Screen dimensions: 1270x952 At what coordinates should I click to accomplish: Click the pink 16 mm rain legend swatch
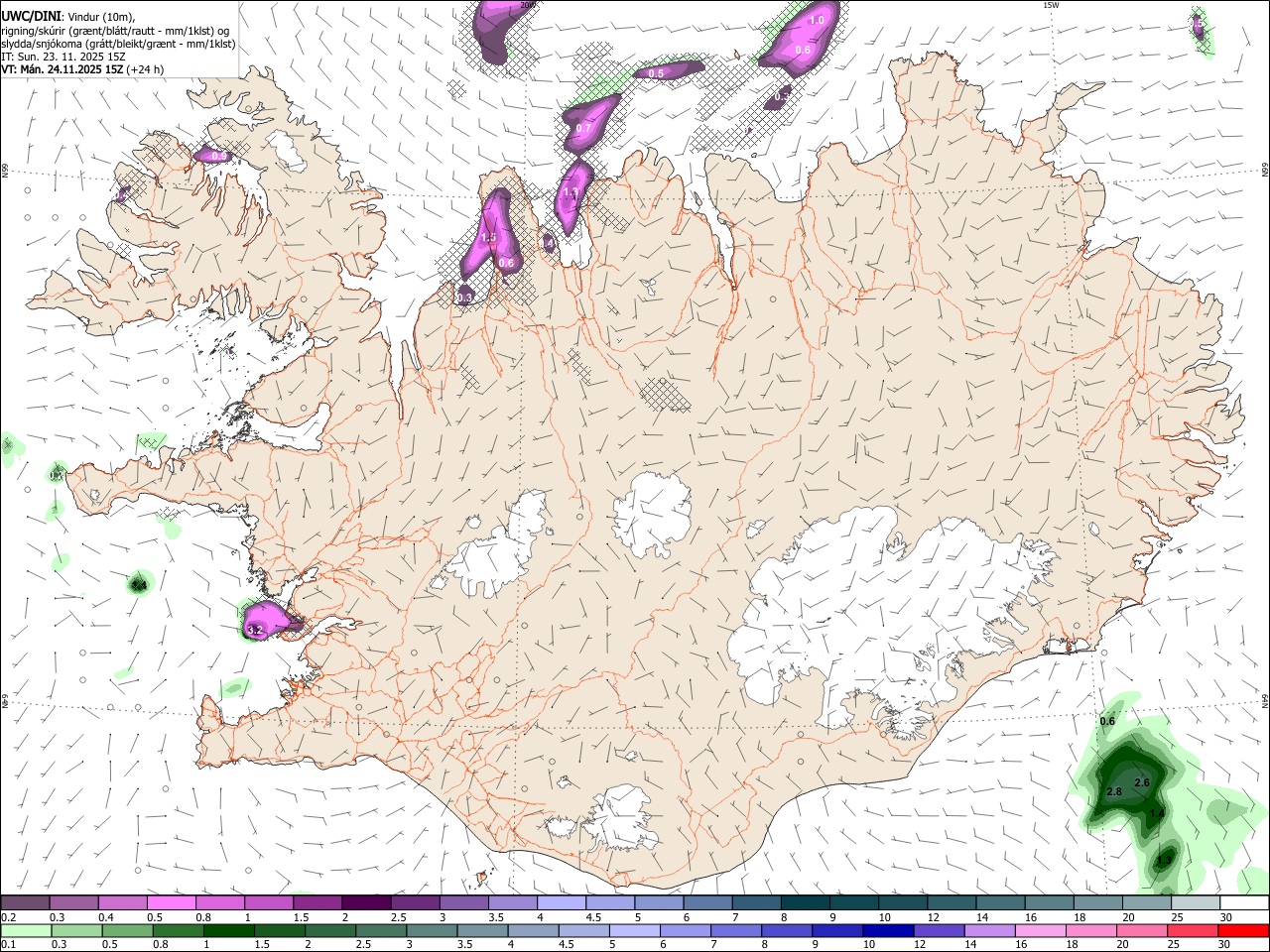[x=1041, y=931]
